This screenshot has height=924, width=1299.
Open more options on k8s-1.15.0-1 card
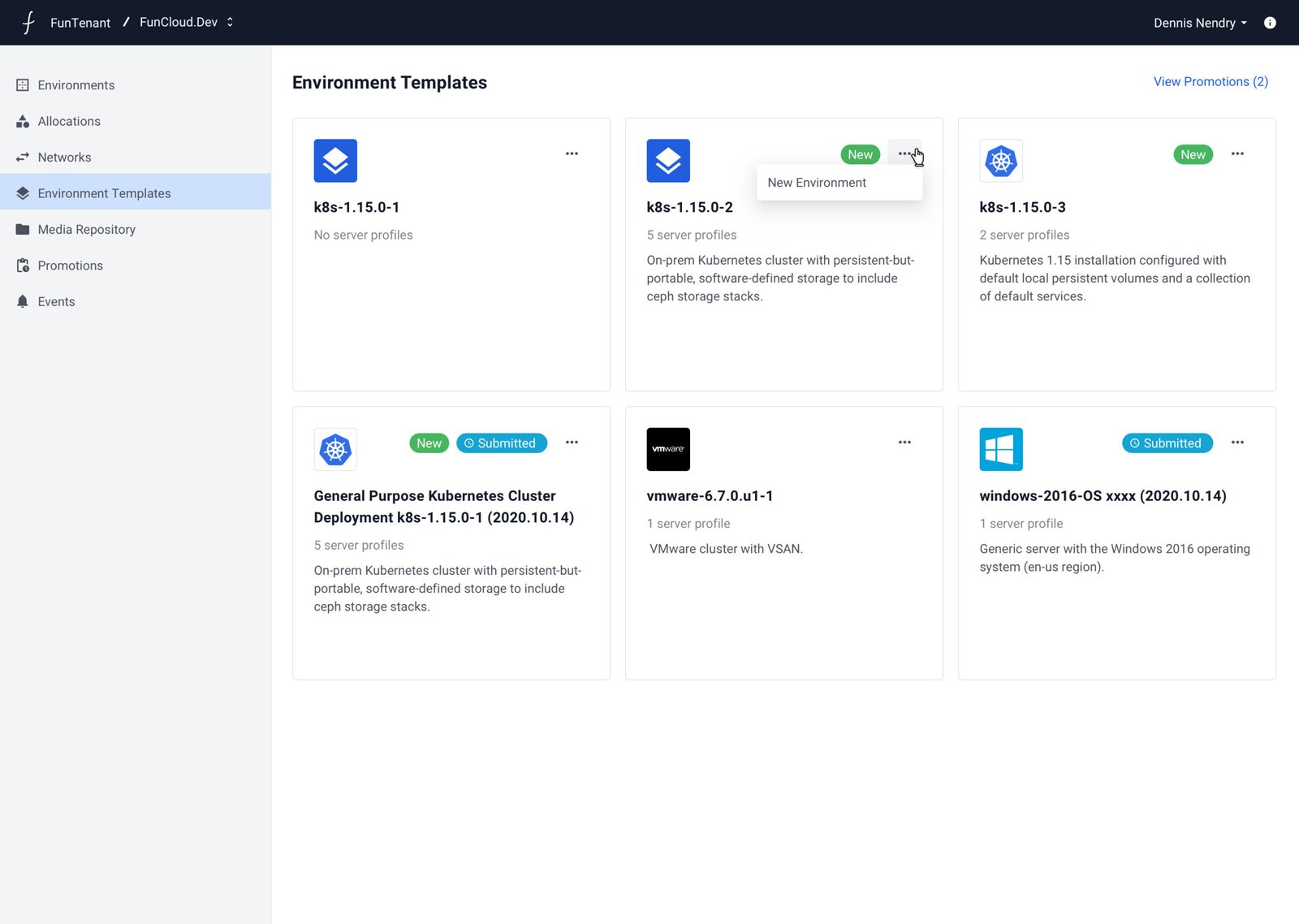point(572,153)
